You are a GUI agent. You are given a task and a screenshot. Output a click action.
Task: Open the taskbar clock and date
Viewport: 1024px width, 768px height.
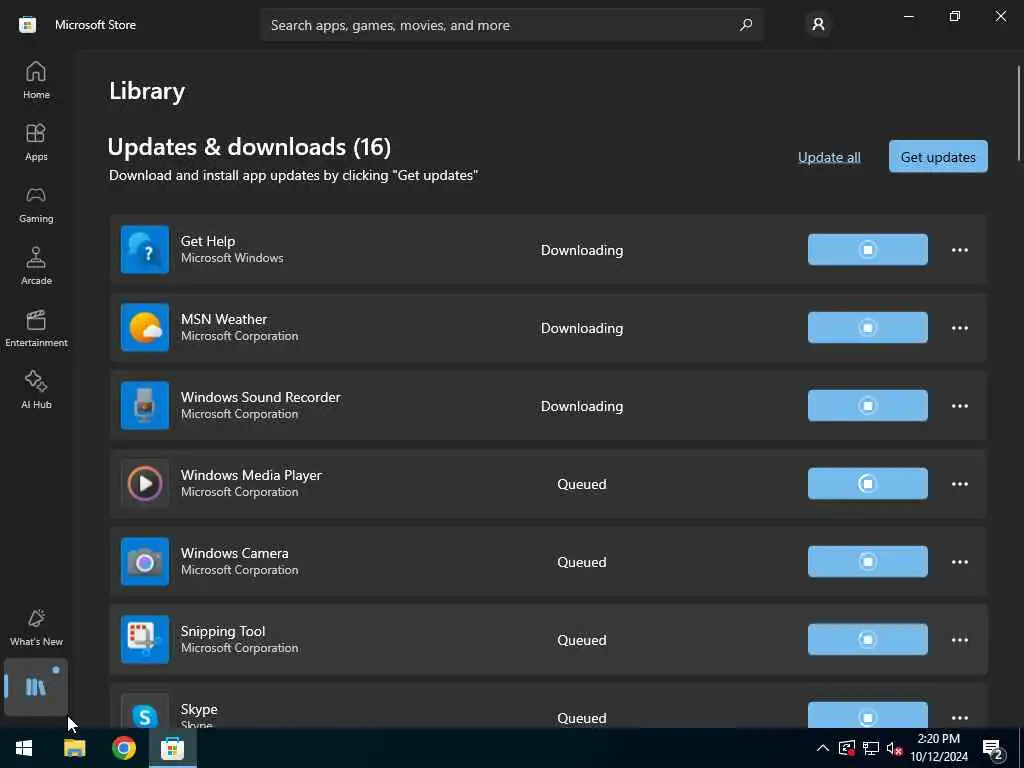(939, 748)
